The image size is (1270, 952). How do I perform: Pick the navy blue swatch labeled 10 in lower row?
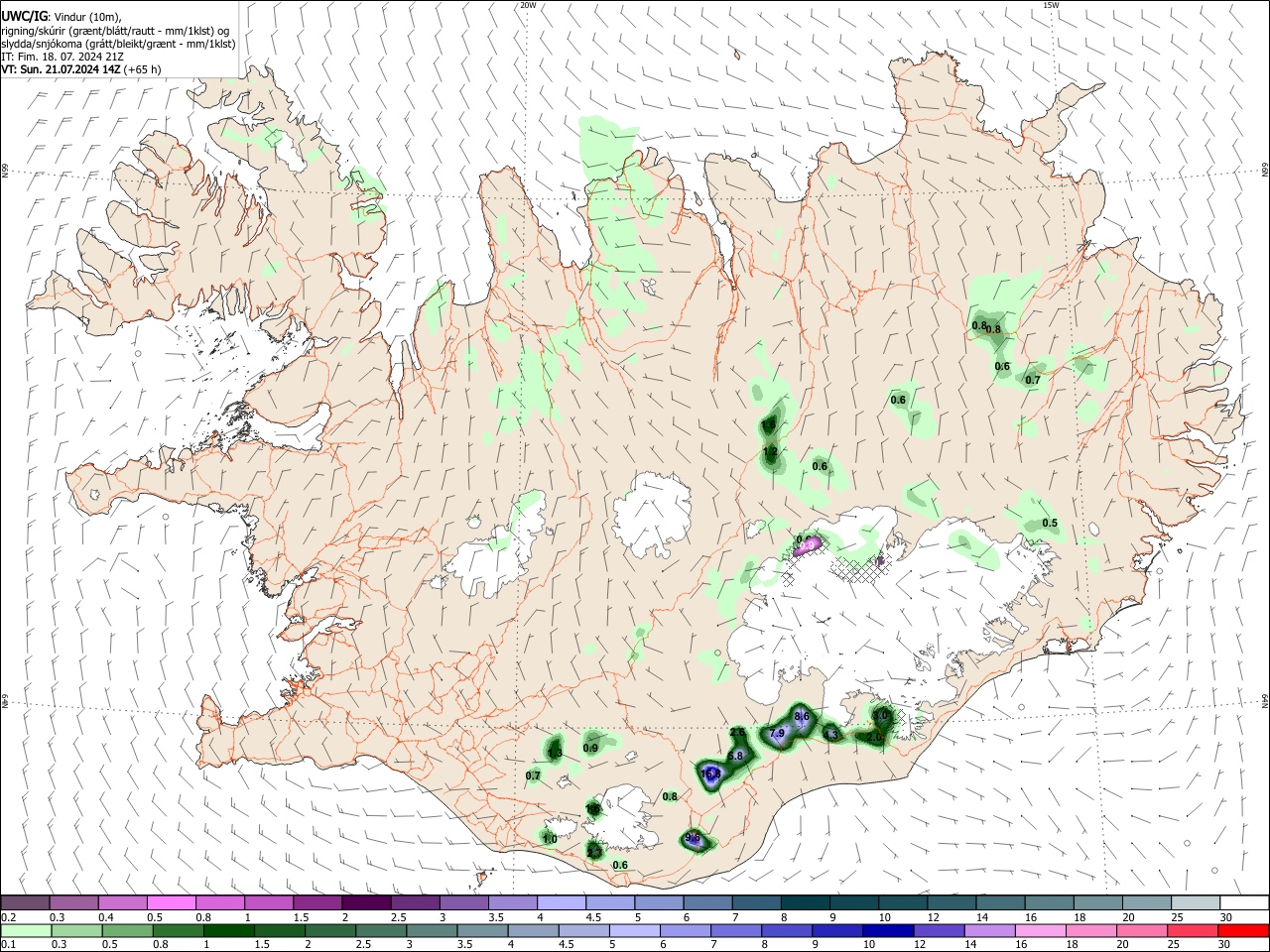888,930
